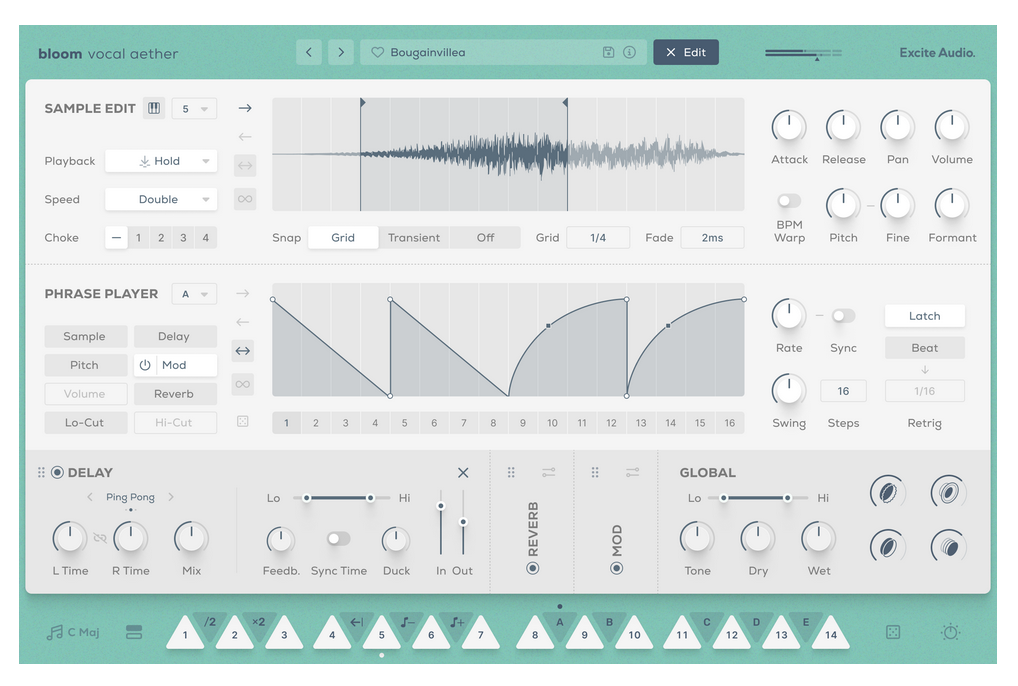The width and height of the screenshot is (1018, 686).
Task: Click the Fade 2ms field
Action: pos(712,238)
